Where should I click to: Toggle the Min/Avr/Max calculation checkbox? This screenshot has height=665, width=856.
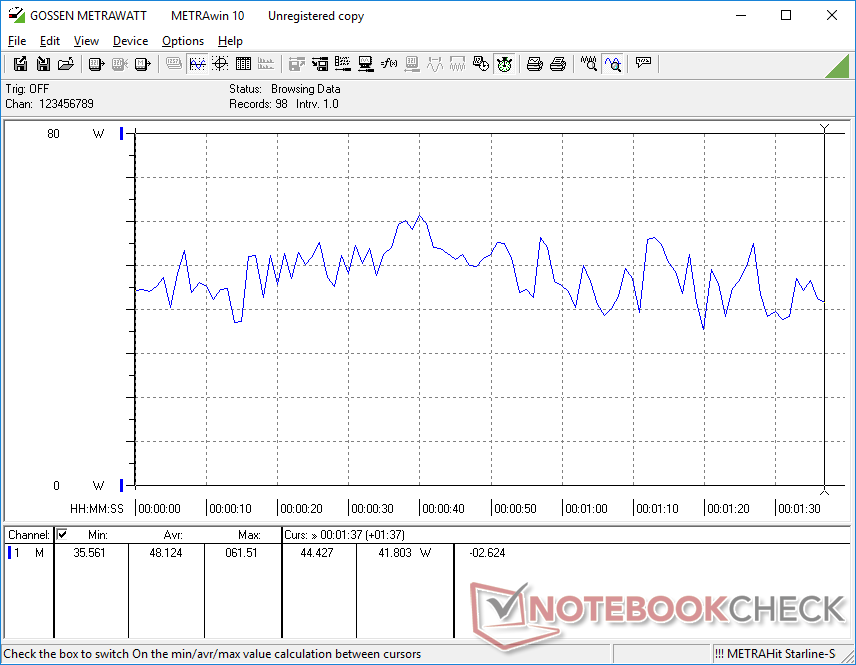click(62, 534)
